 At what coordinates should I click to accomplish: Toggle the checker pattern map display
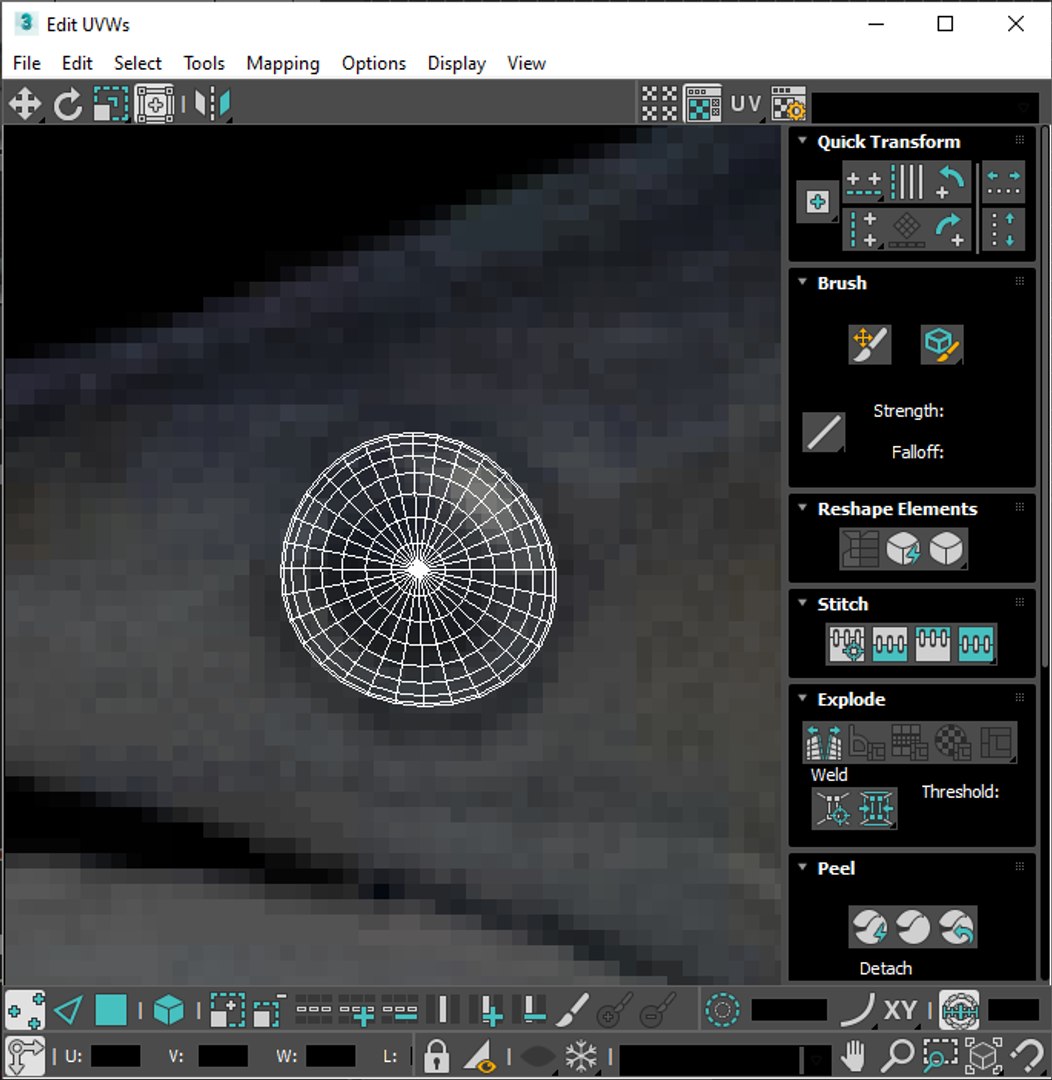[659, 104]
